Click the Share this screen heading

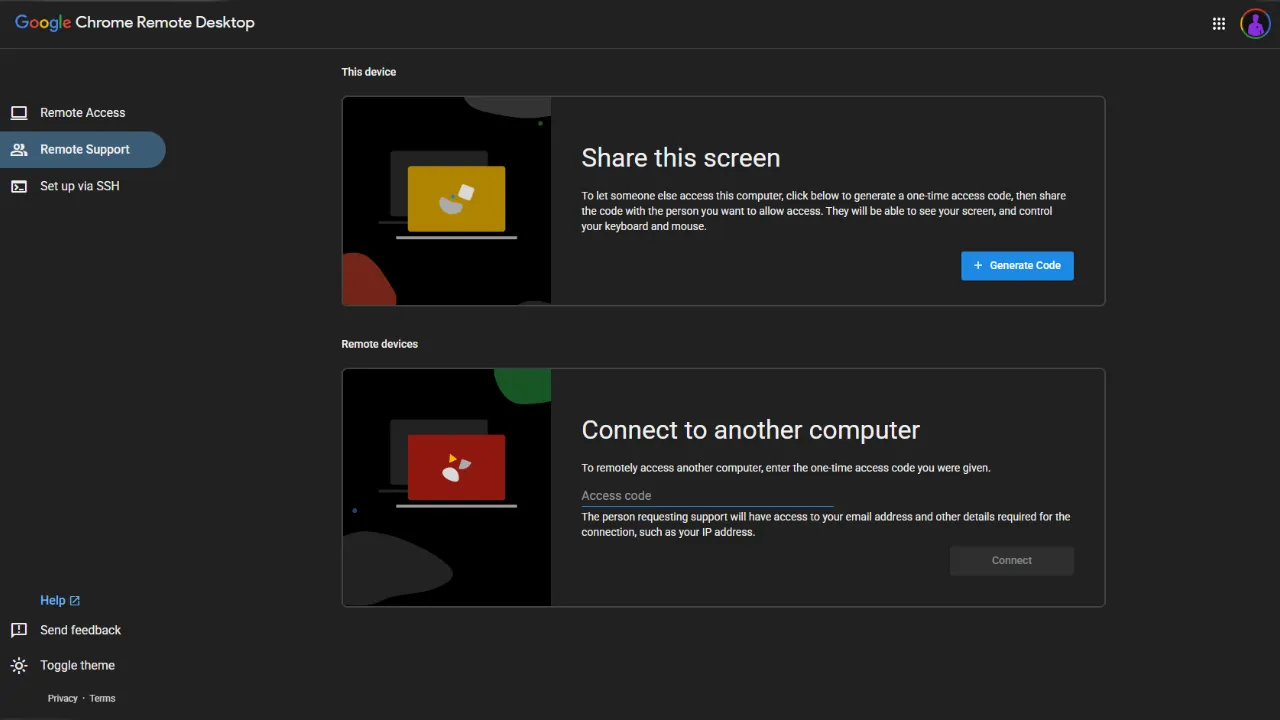(681, 158)
